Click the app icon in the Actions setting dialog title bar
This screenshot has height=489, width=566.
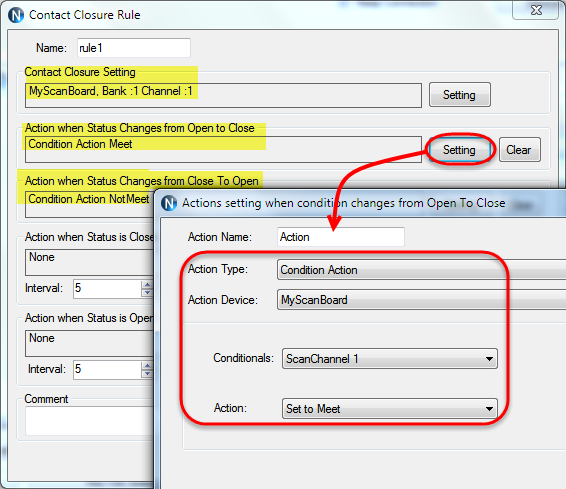(169, 203)
